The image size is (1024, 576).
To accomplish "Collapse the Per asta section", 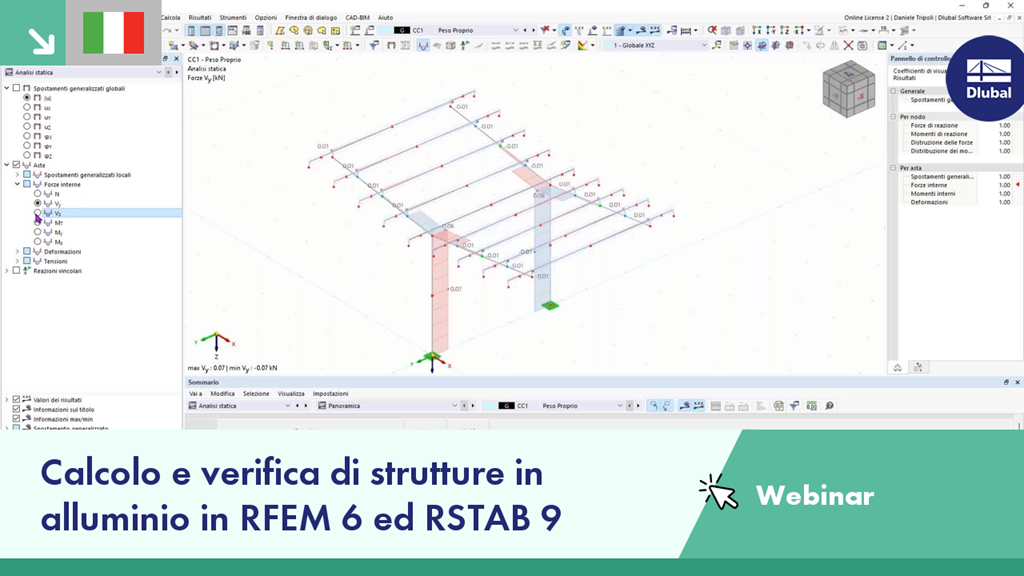I will [x=893, y=168].
